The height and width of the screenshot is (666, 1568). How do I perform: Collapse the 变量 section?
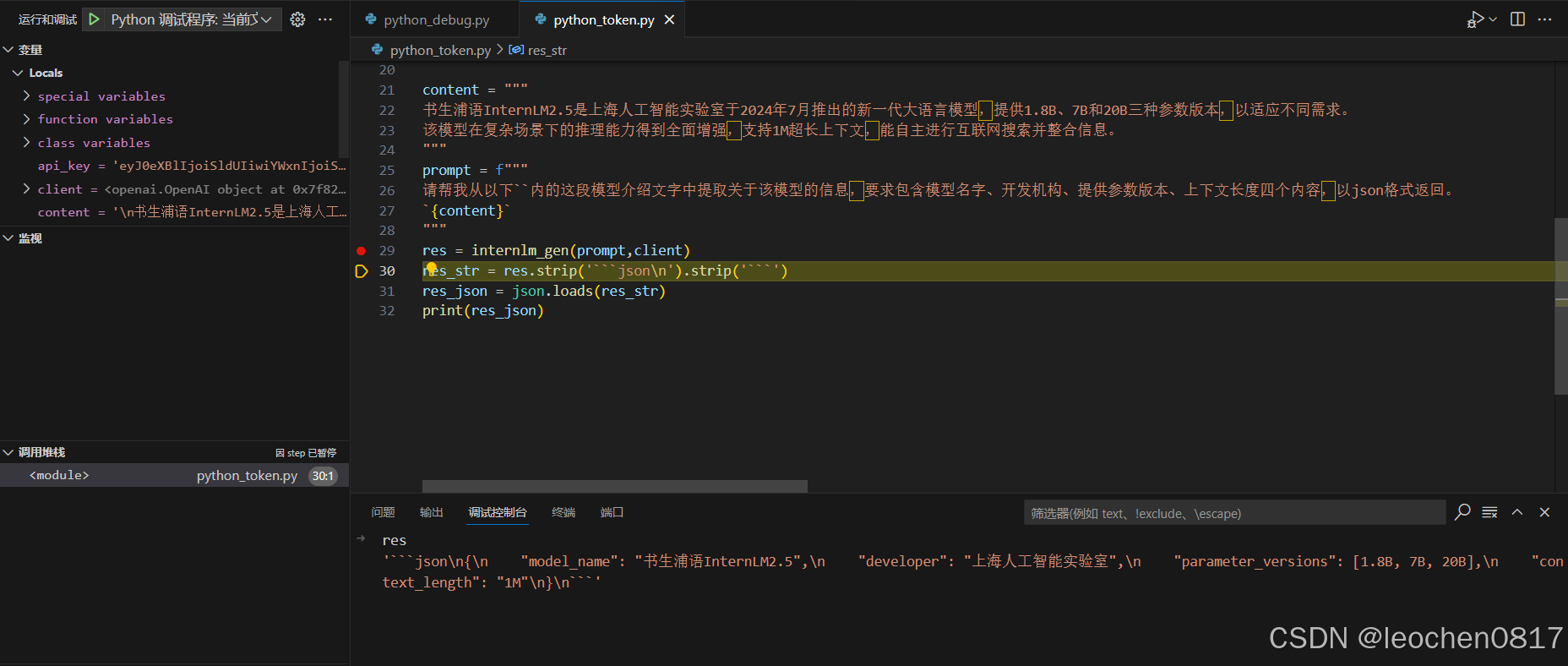8,50
